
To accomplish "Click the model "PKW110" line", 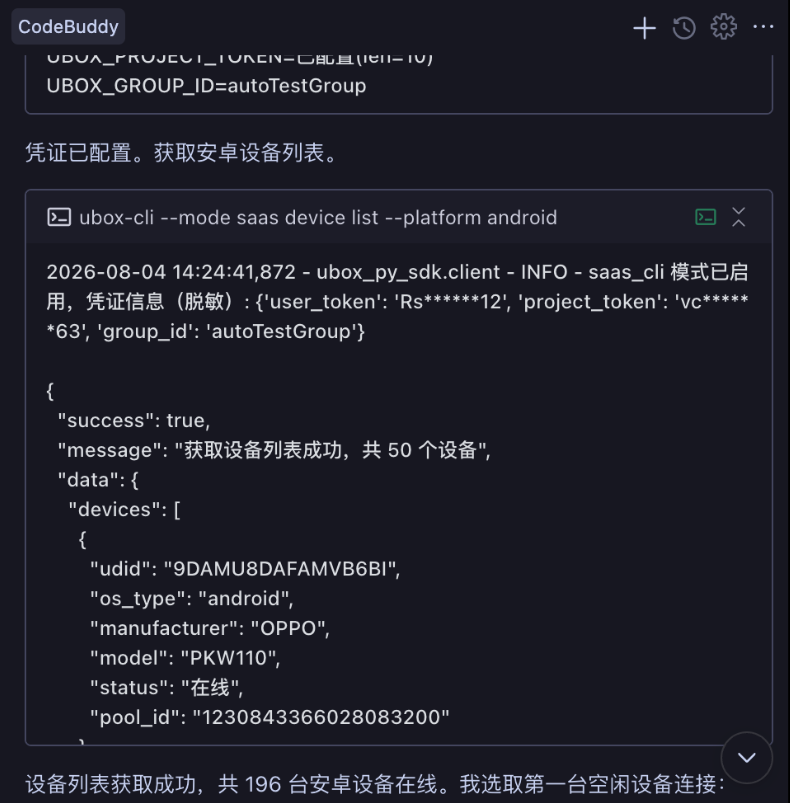I will pos(185,658).
